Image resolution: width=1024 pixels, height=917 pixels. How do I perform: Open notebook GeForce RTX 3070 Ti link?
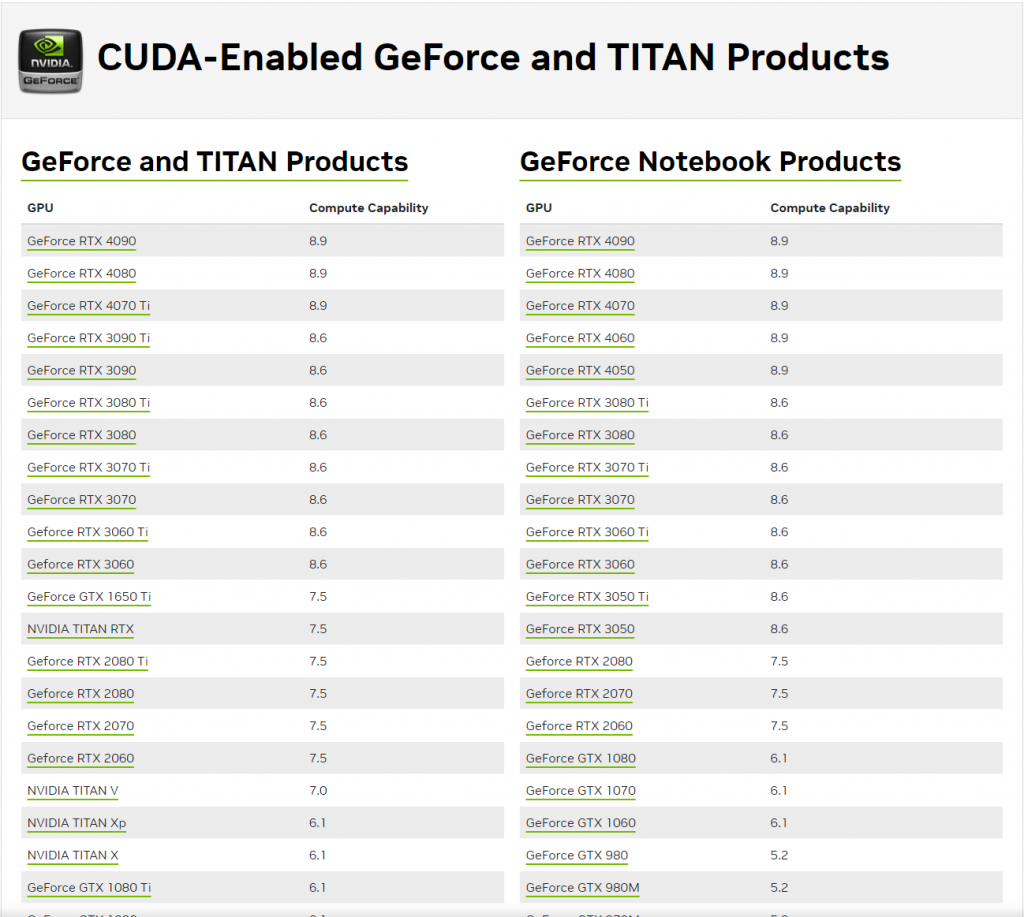coord(587,468)
